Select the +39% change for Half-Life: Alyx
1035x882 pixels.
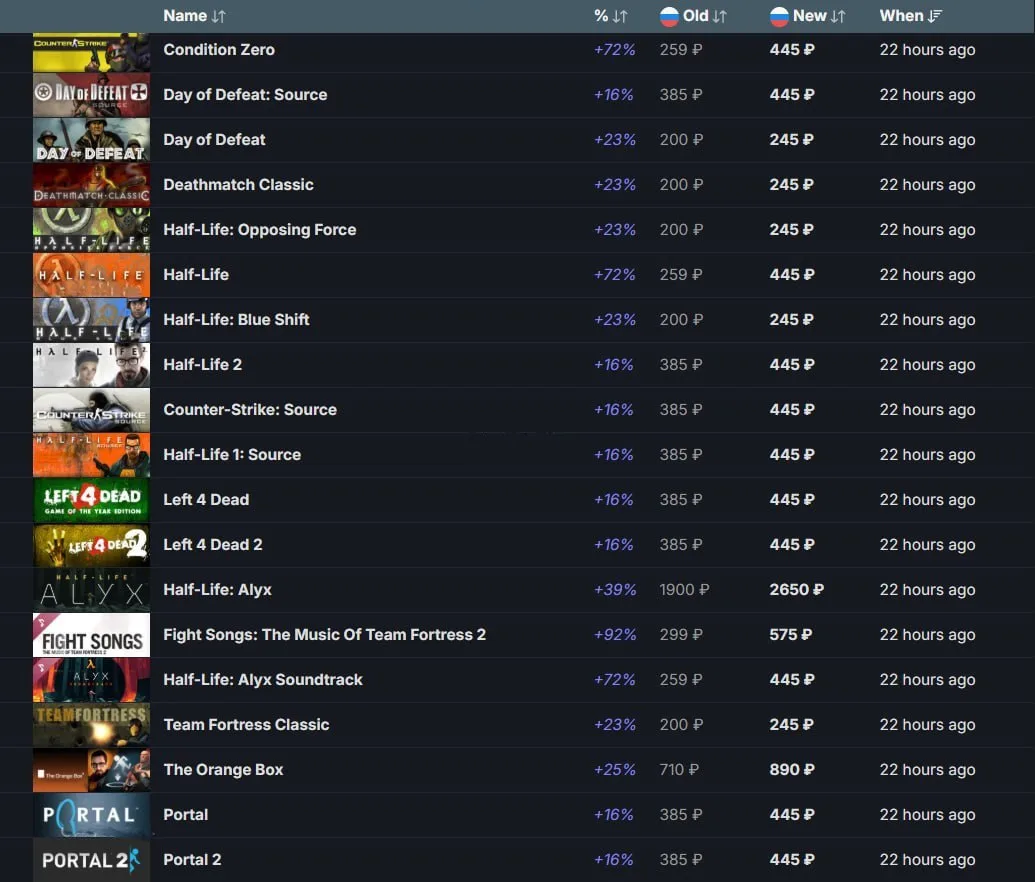615,590
